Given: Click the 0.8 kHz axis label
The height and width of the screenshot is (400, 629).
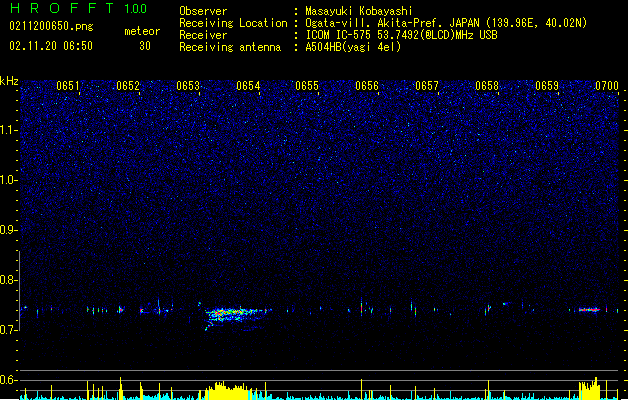Looking at the screenshot, I should 8,280.
